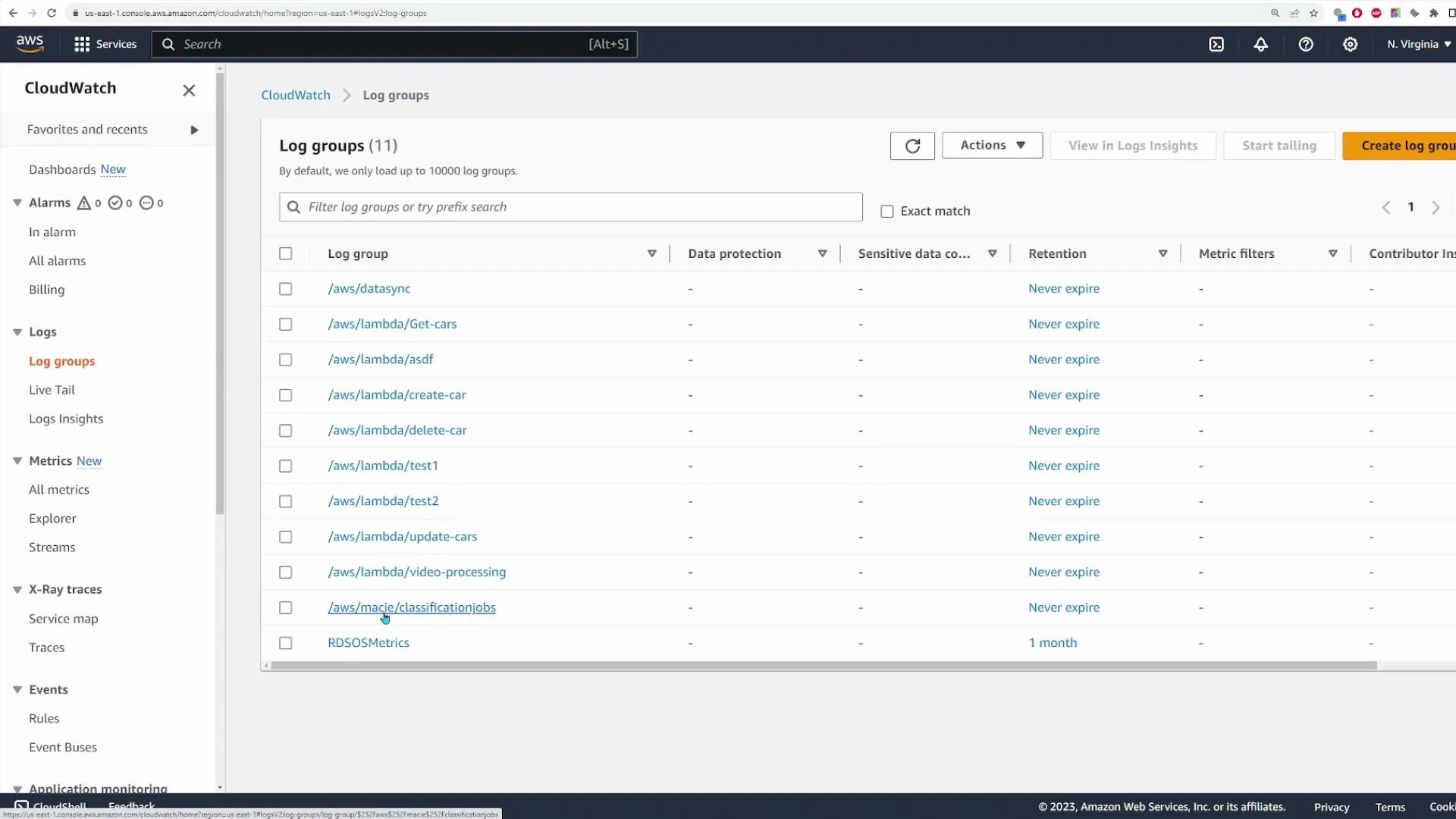Open the Help question mark icon

coord(1306,44)
